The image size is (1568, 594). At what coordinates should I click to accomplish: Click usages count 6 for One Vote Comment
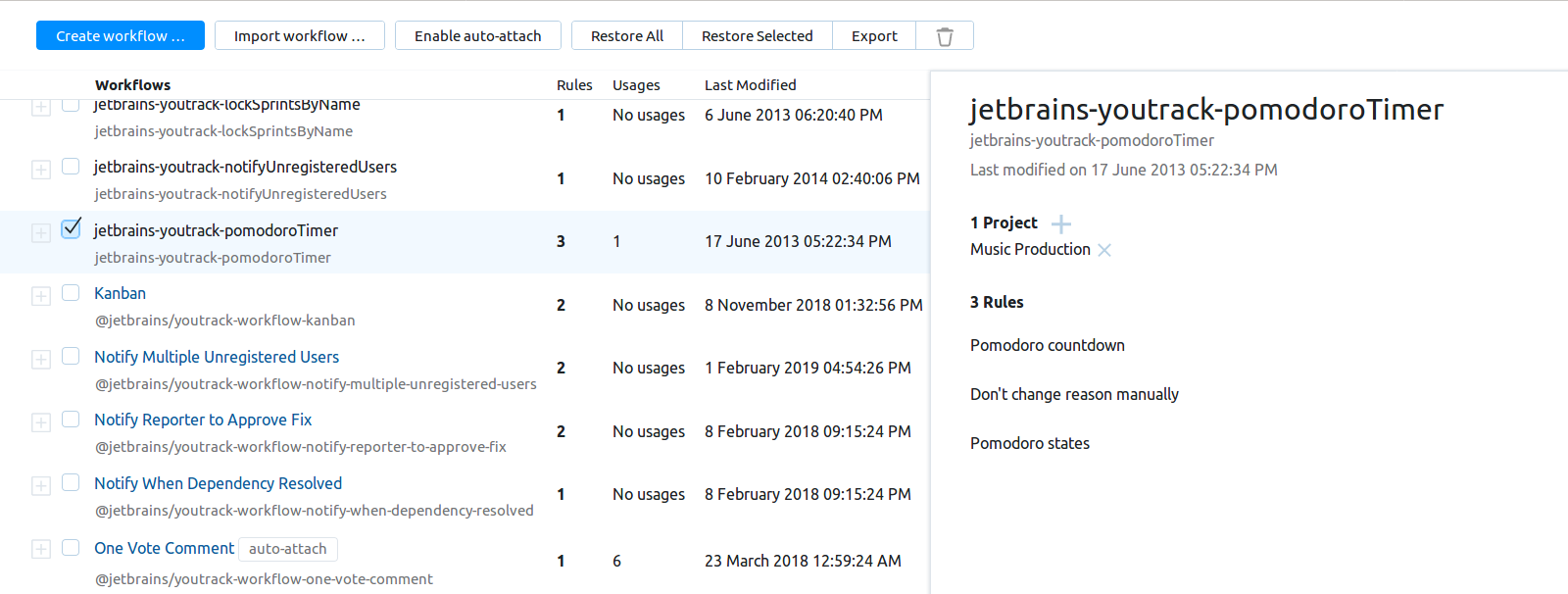(616, 561)
